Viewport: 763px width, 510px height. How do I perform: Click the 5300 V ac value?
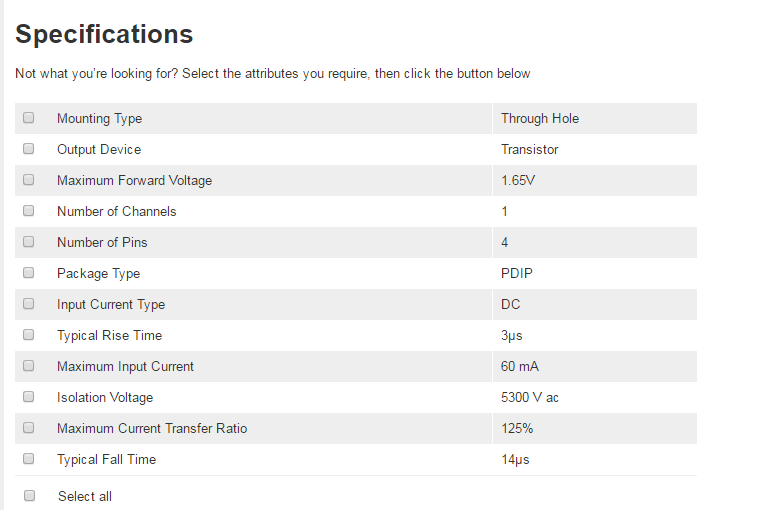tap(529, 398)
